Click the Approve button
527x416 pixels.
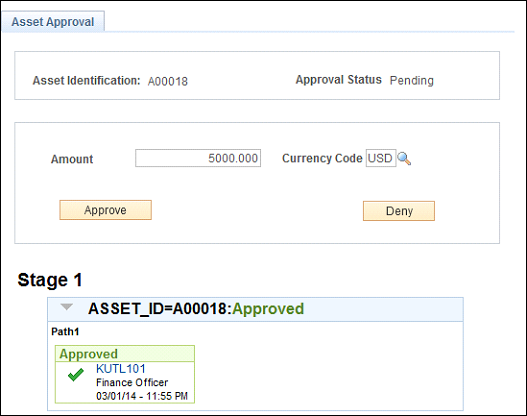coord(106,210)
